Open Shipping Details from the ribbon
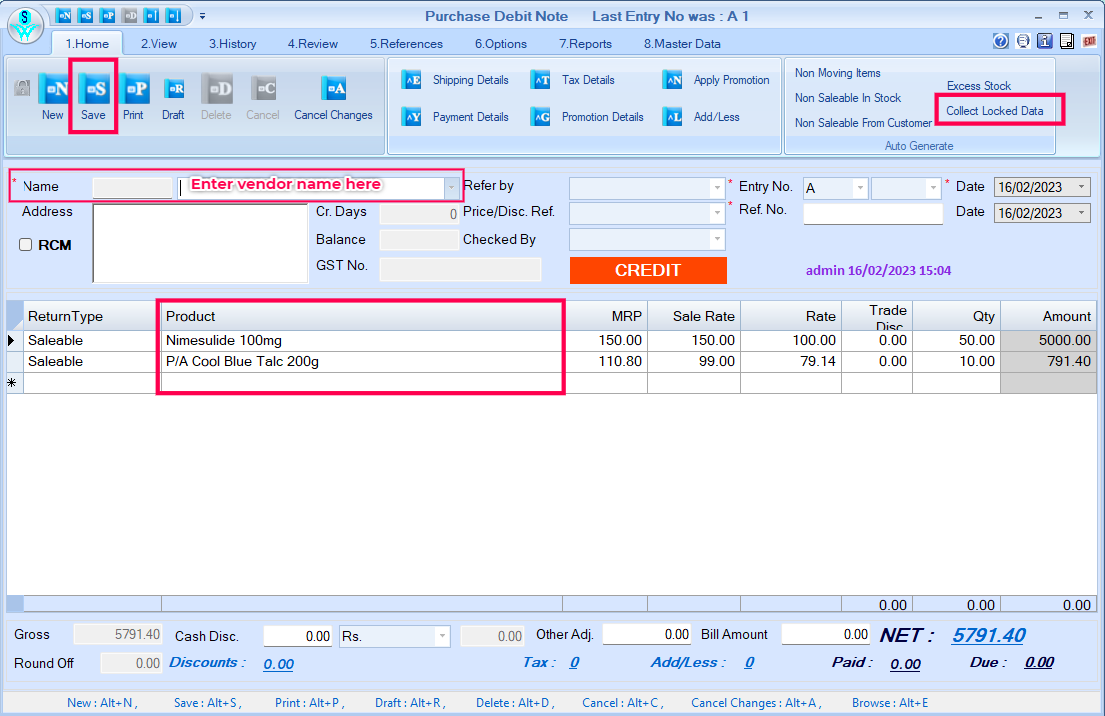The image size is (1105, 716). (455, 80)
